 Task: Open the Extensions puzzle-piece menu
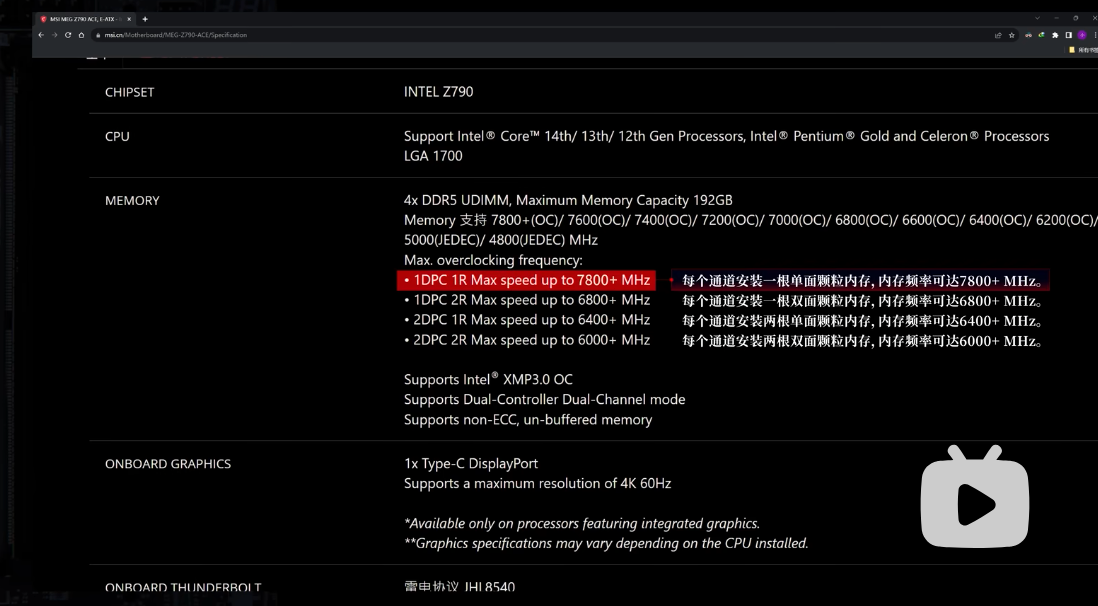(x=1055, y=35)
